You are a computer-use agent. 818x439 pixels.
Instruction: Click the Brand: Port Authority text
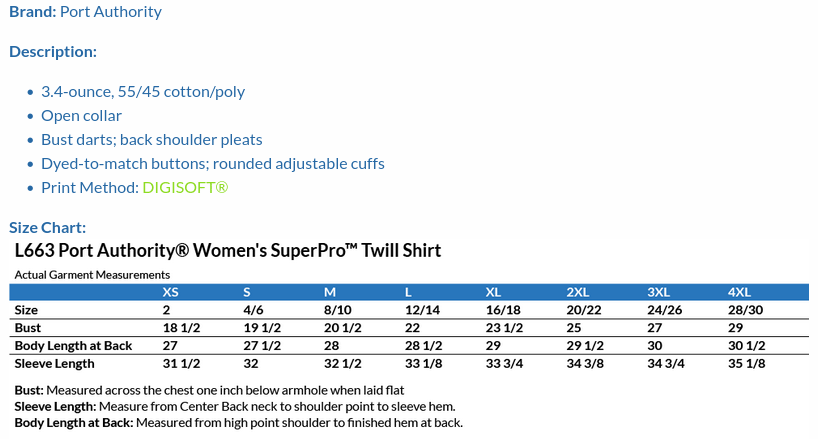point(85,12)
